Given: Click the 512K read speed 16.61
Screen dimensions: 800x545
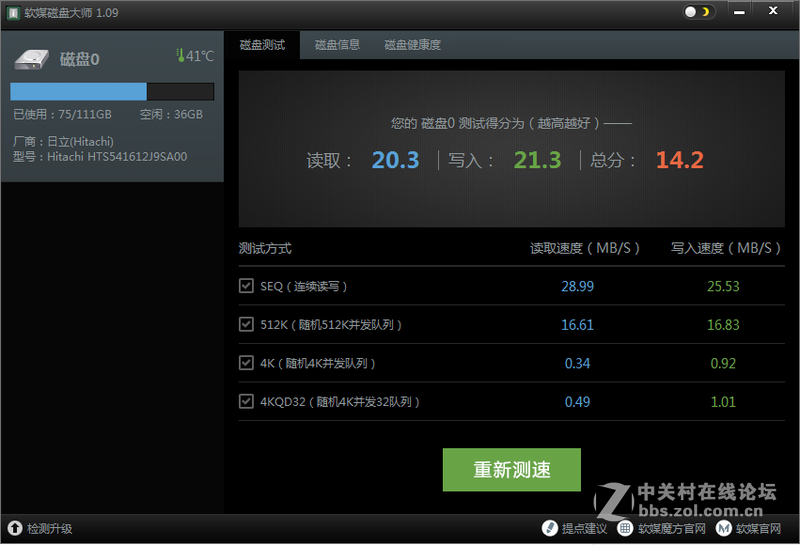Looking at the screenshot, I should click(578, 325).
